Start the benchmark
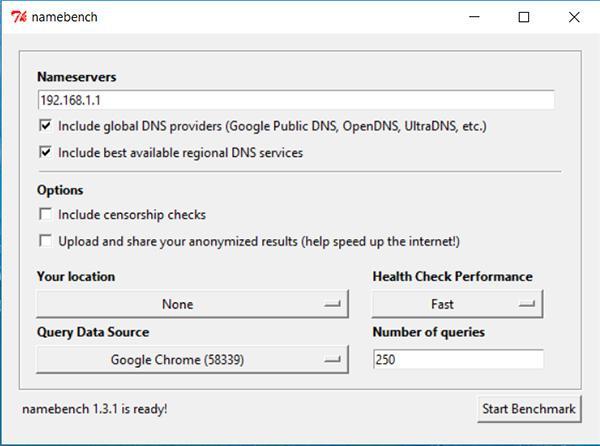This screenshot has width=600, height=446. click(529, 409)
